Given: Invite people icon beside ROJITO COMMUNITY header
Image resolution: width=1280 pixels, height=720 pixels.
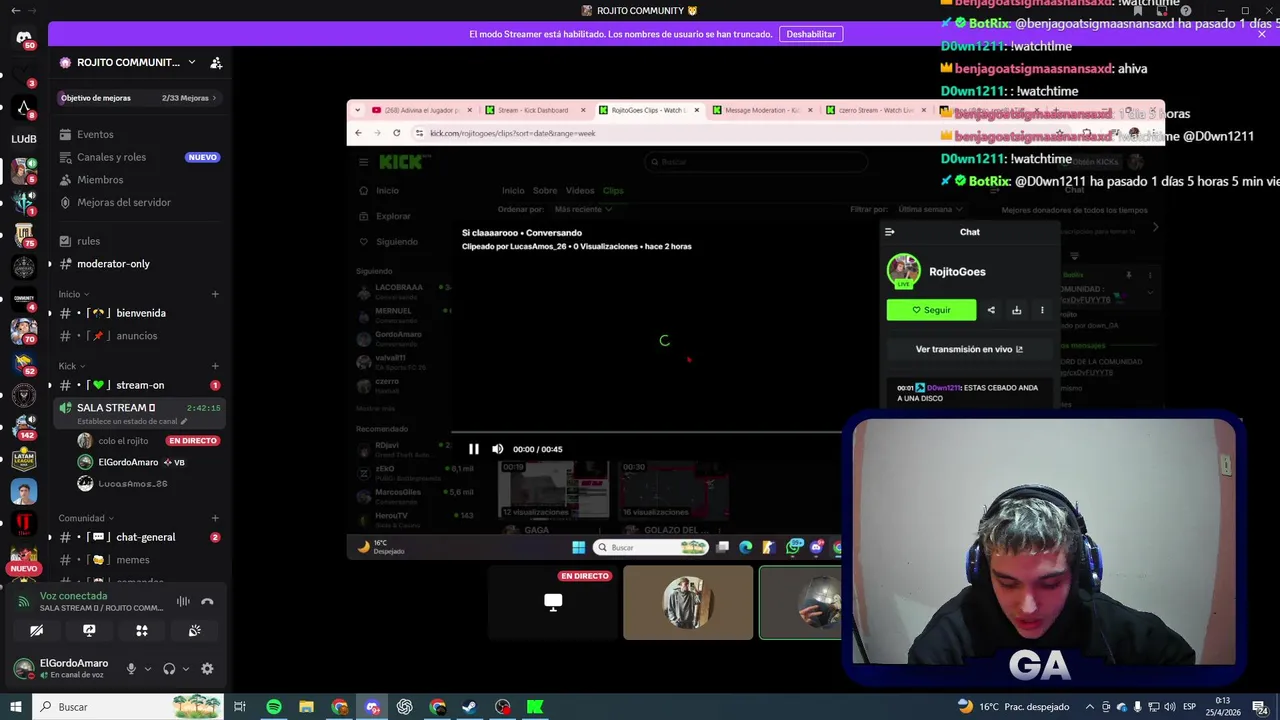Looking at the screenshot, I should coord(216,62).
